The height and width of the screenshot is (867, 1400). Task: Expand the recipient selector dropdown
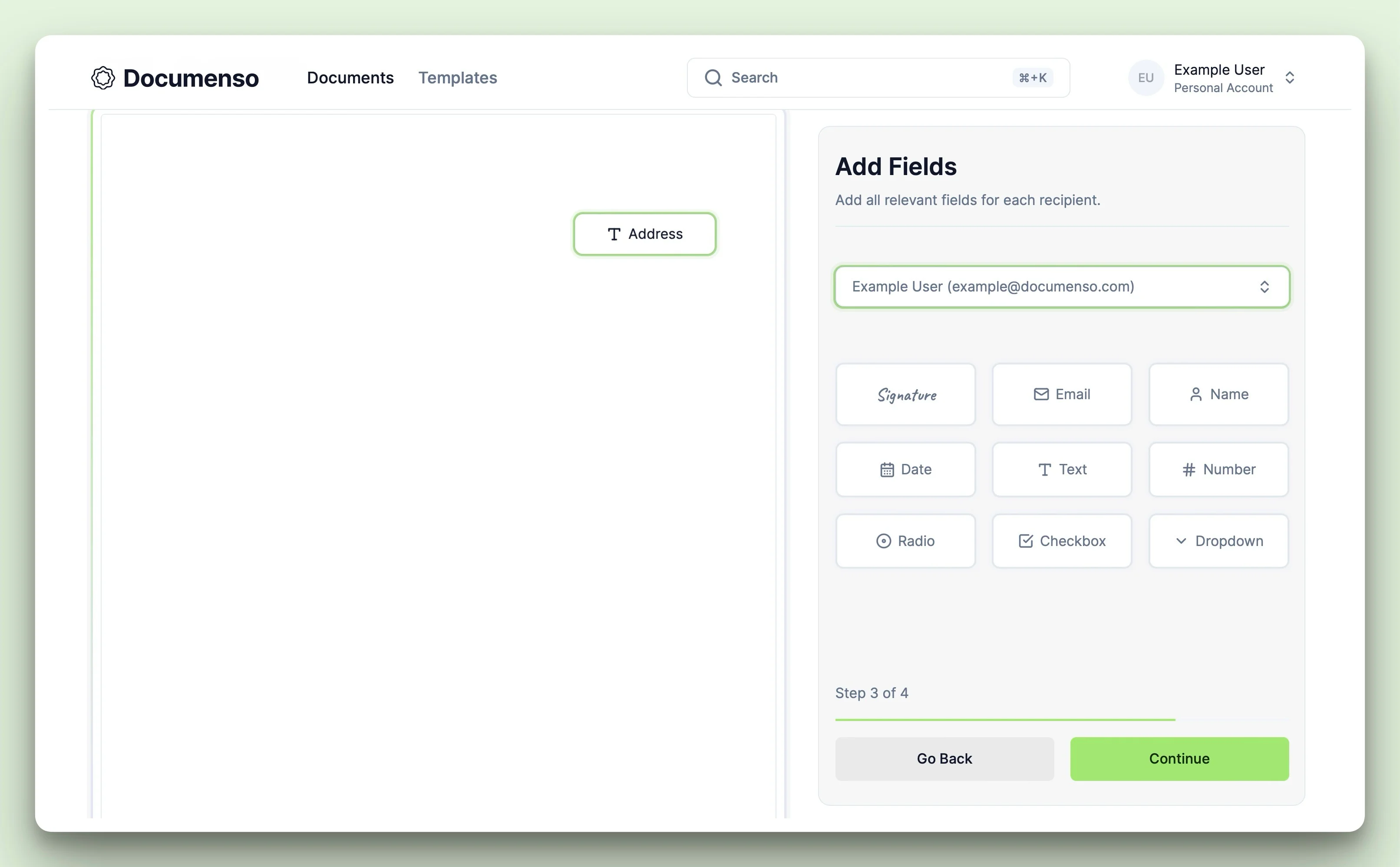[x=1062, y=286]
